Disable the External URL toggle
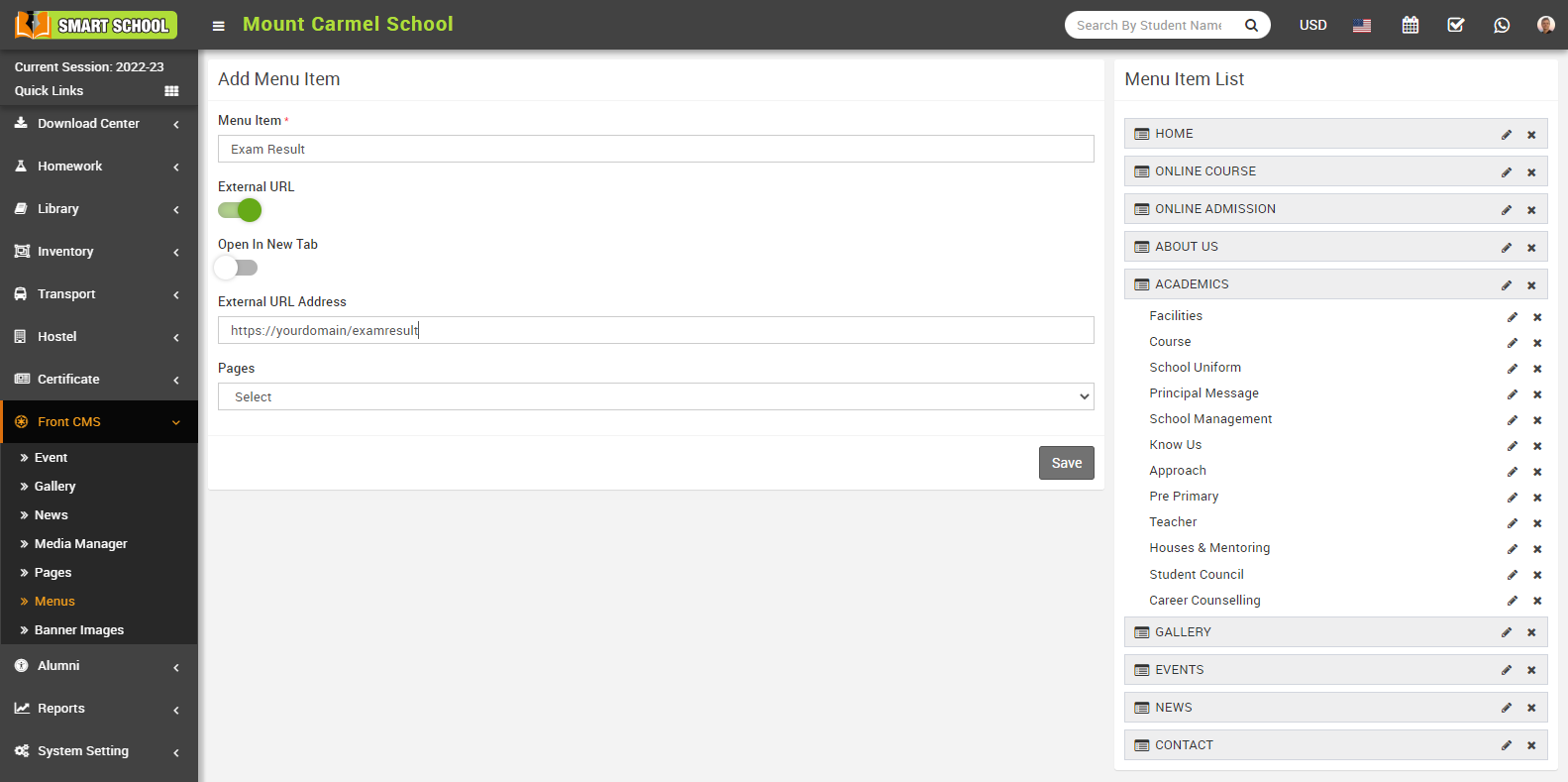The height and width of the screenshot is (782, 1568). [x=240, y=210]
